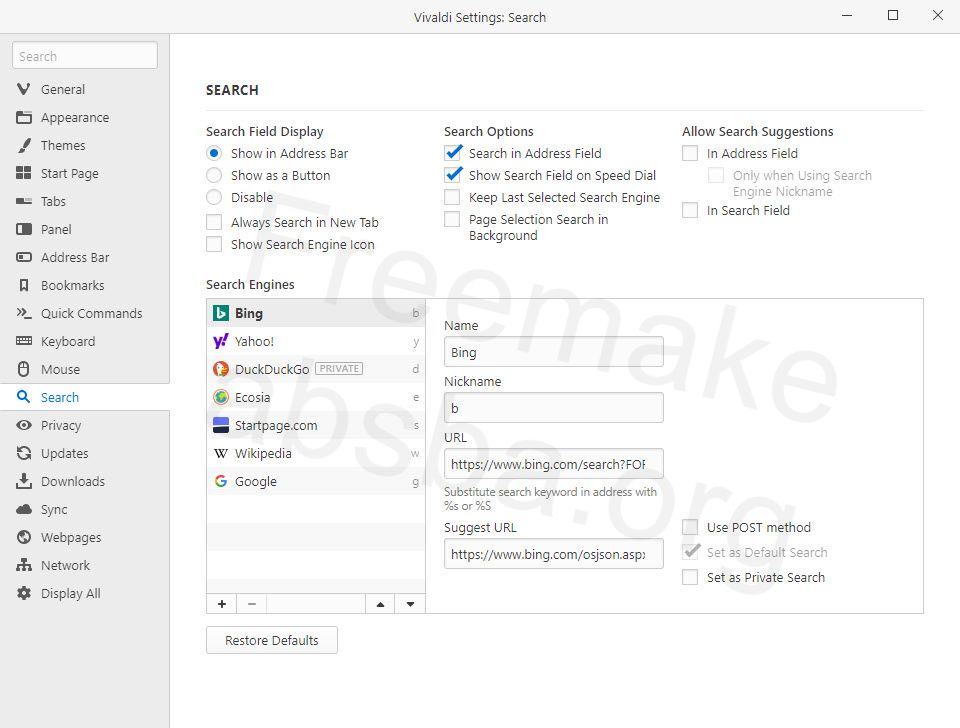Click the Start Page grid icon
This screenshot has width=960, height=728.
coord(23,173)
